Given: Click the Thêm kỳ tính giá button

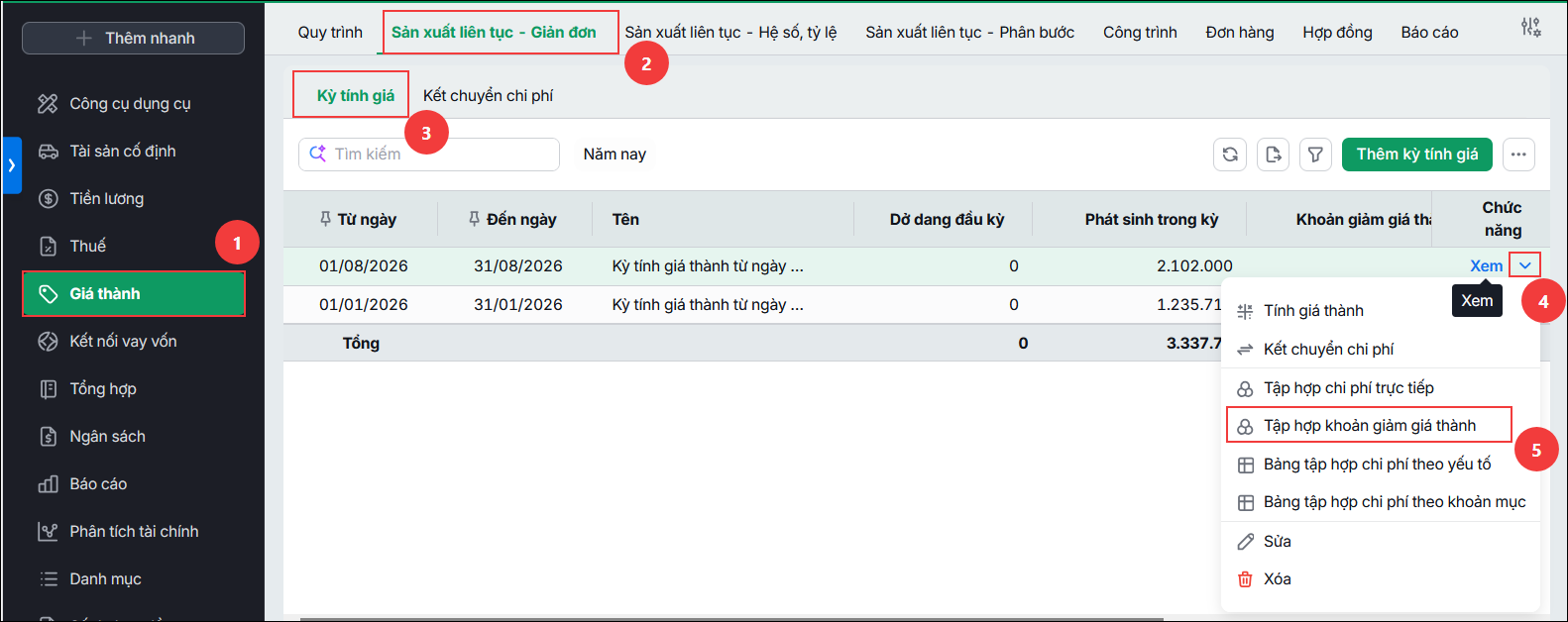Looking at the screenshot, I should [x=1417, y=155].
